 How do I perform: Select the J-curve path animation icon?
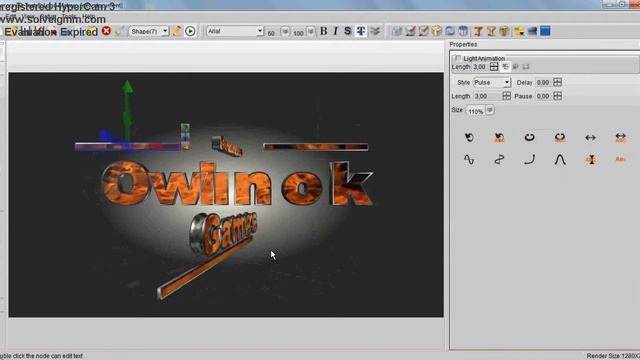[529, 160]
